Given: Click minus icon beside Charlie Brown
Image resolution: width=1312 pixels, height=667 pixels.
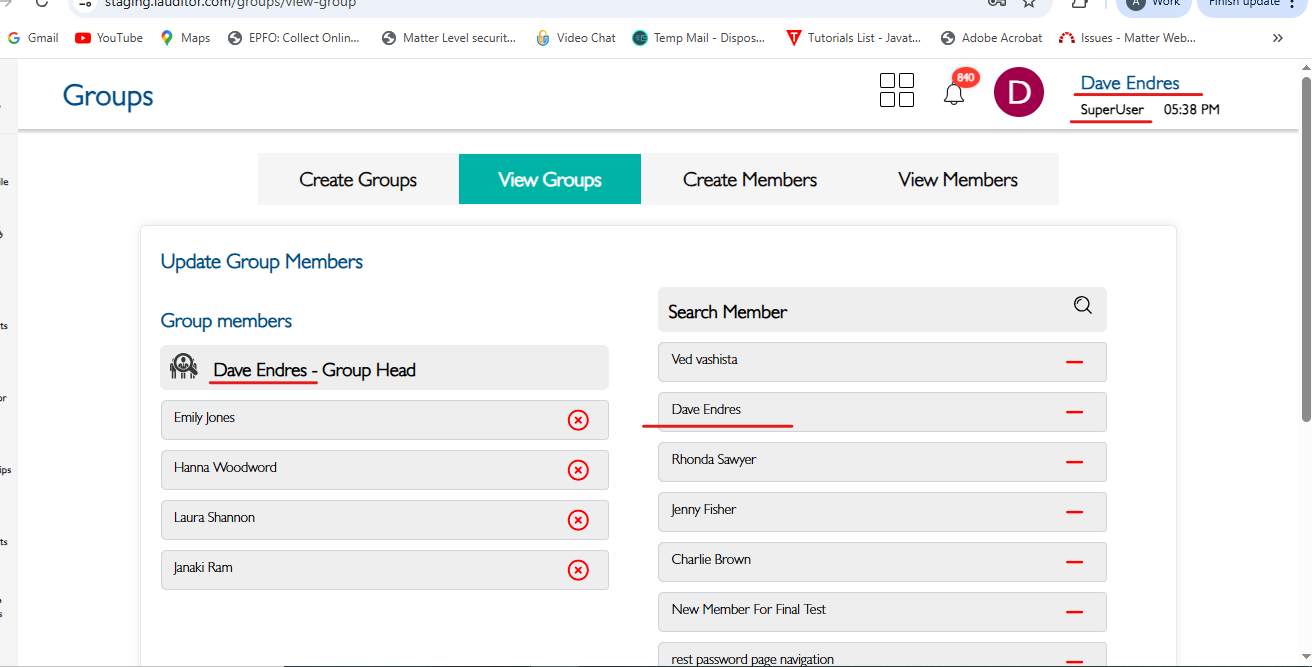Looking at the screenshot, I should tap(1075, 562).
